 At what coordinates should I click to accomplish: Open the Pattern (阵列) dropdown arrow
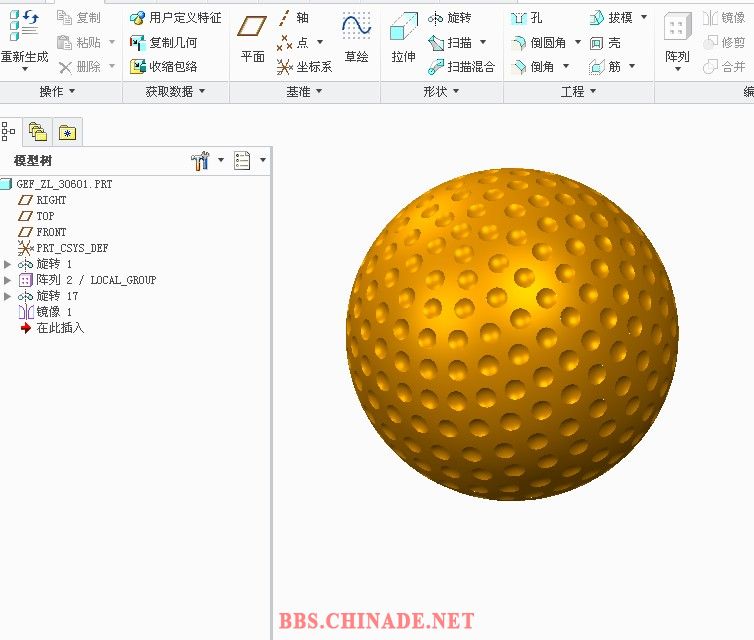click(x=678, y=69)
